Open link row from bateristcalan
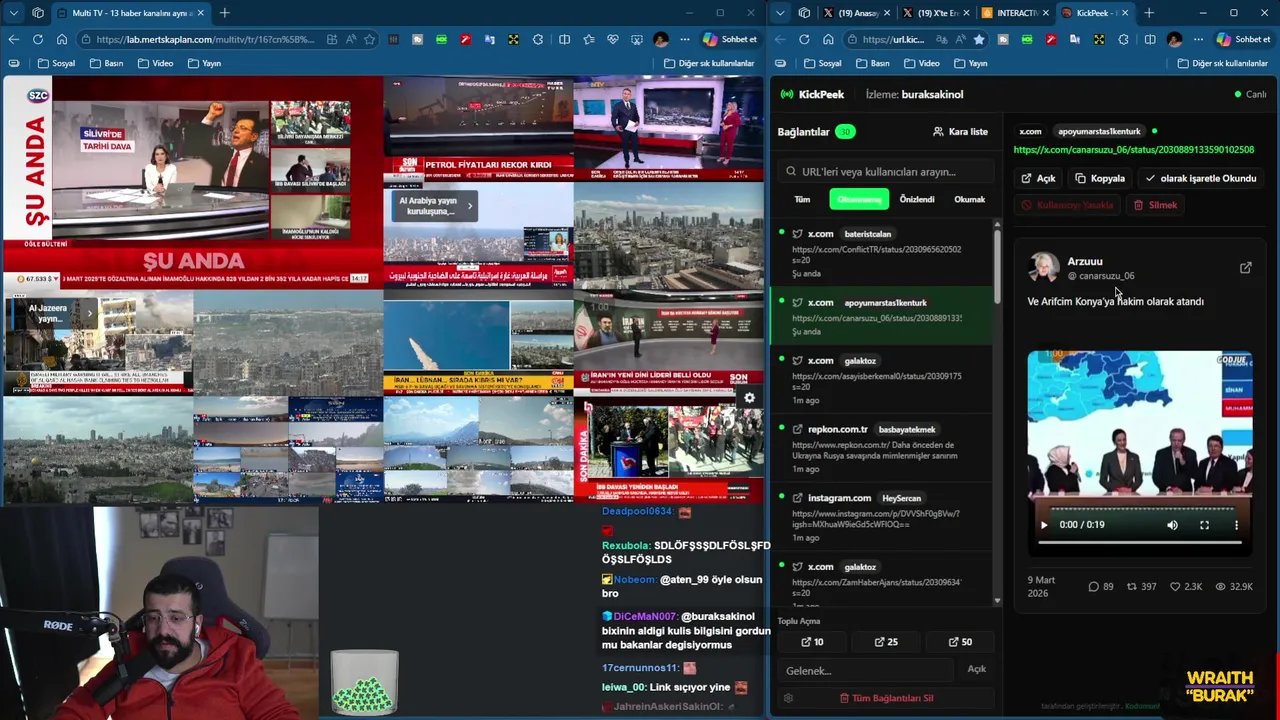The image size is (1280, 720). 880,253
